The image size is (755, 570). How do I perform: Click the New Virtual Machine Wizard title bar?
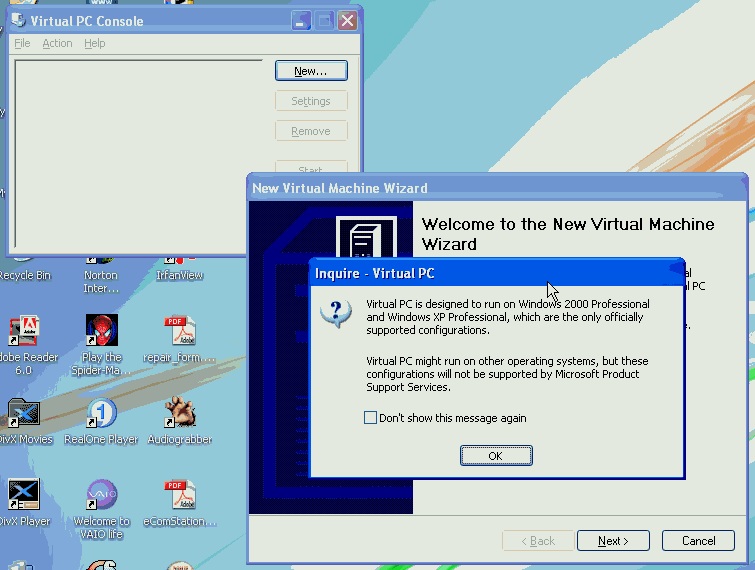coord(497,188)
